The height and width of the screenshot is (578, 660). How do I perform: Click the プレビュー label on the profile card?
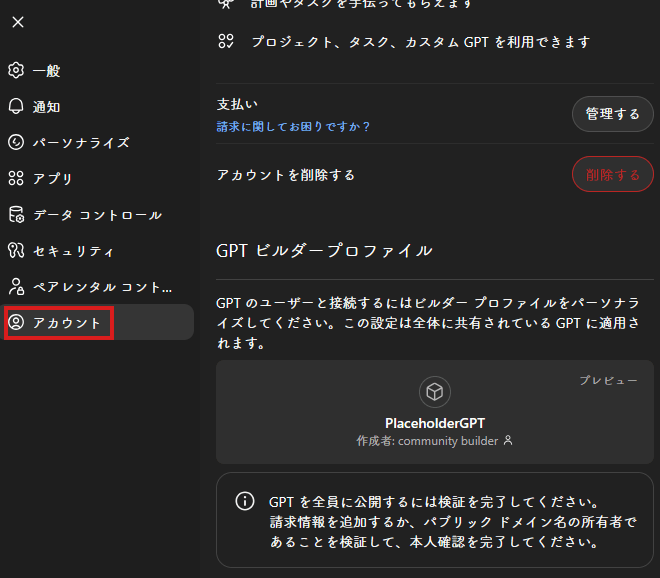click(x=608, y=381)
